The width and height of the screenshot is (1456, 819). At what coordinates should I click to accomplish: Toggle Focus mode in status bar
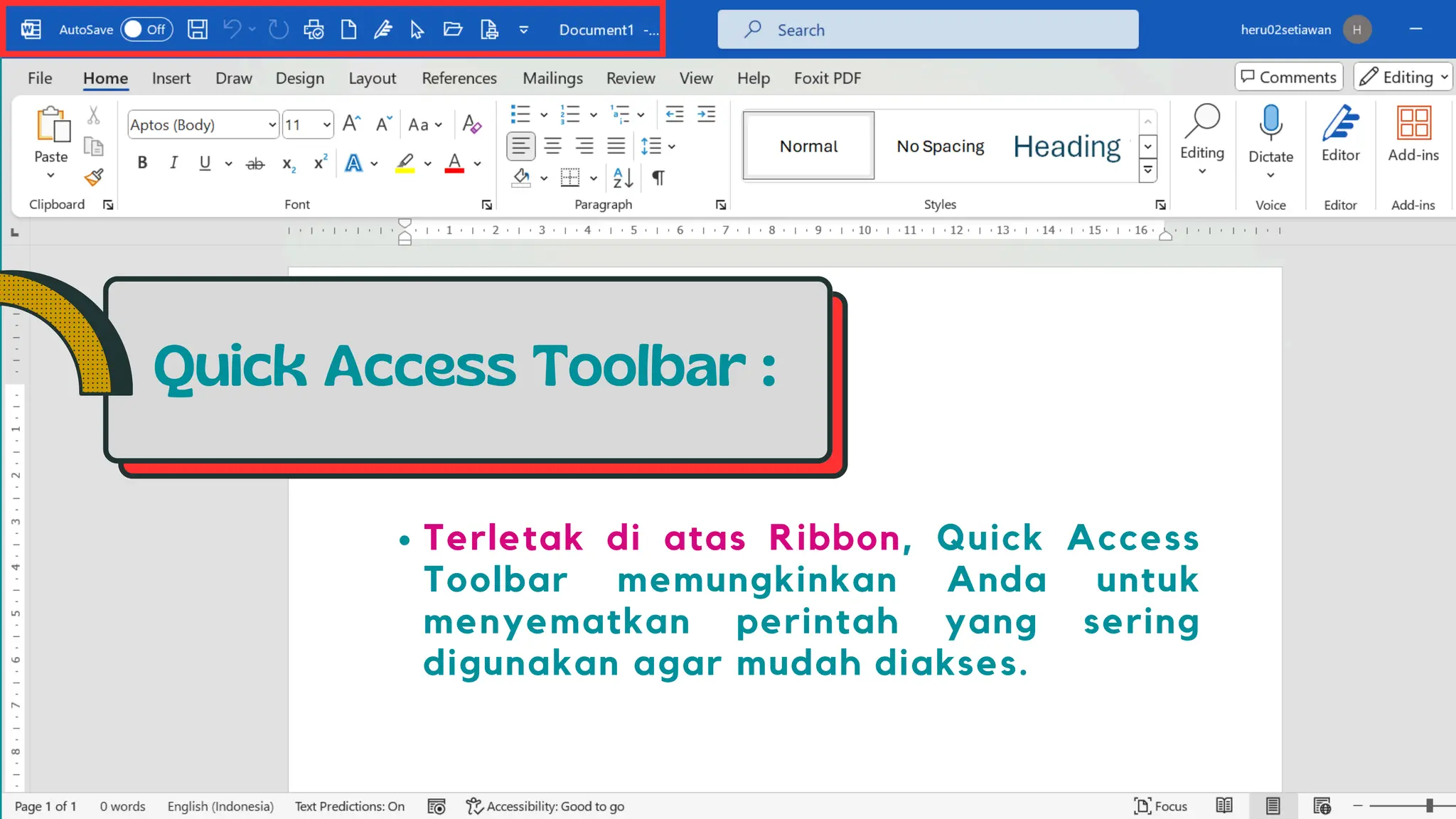tap(1160, 806)
